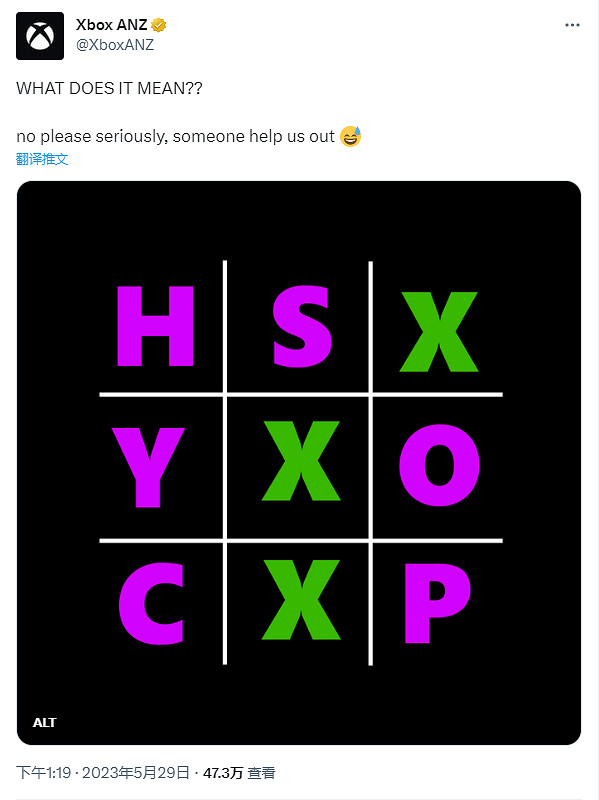Expand the ALT text description of the image
599x800 pixels.
tap(45, 722)
